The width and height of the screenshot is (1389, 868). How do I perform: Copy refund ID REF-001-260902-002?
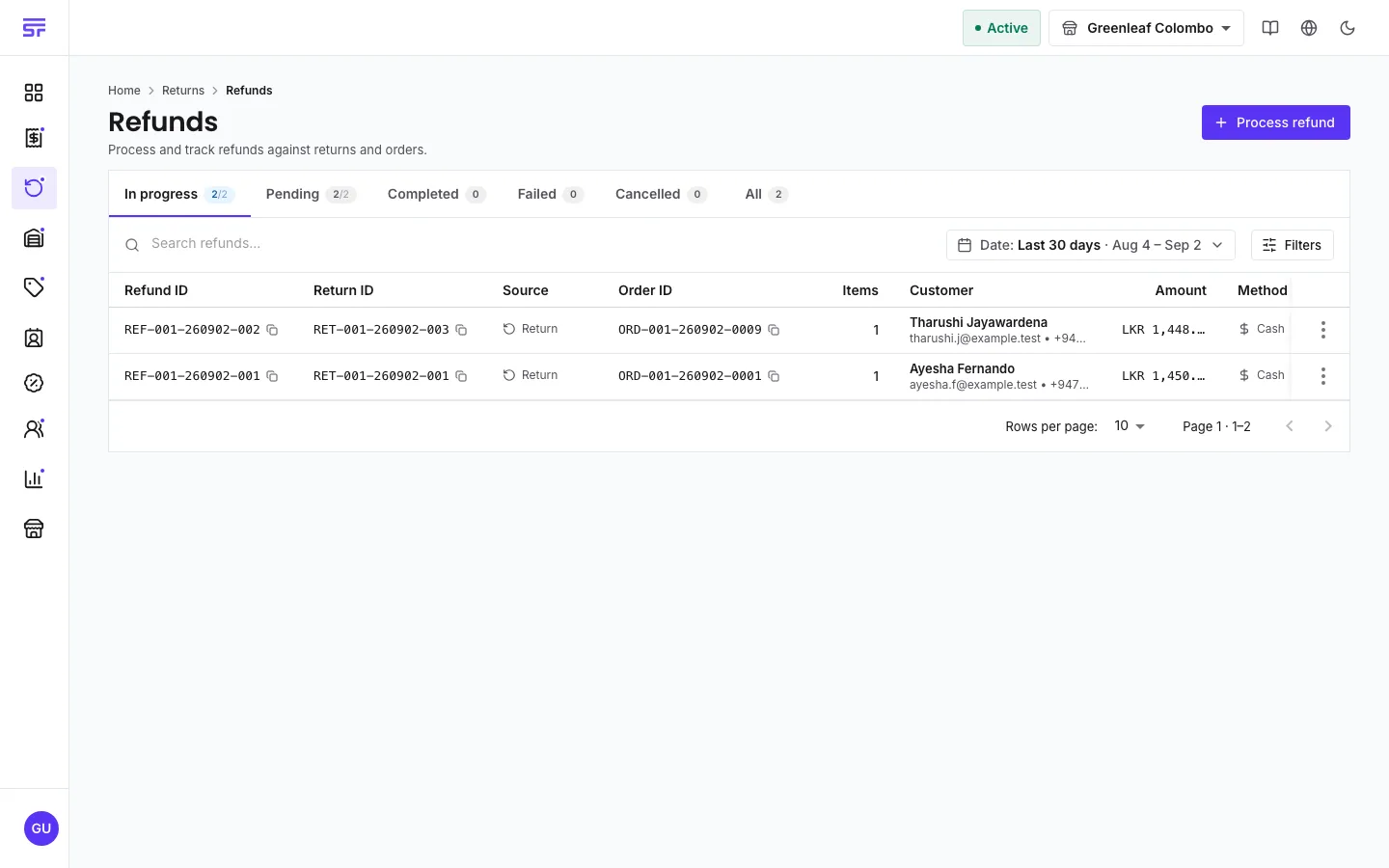click(272, 330)
